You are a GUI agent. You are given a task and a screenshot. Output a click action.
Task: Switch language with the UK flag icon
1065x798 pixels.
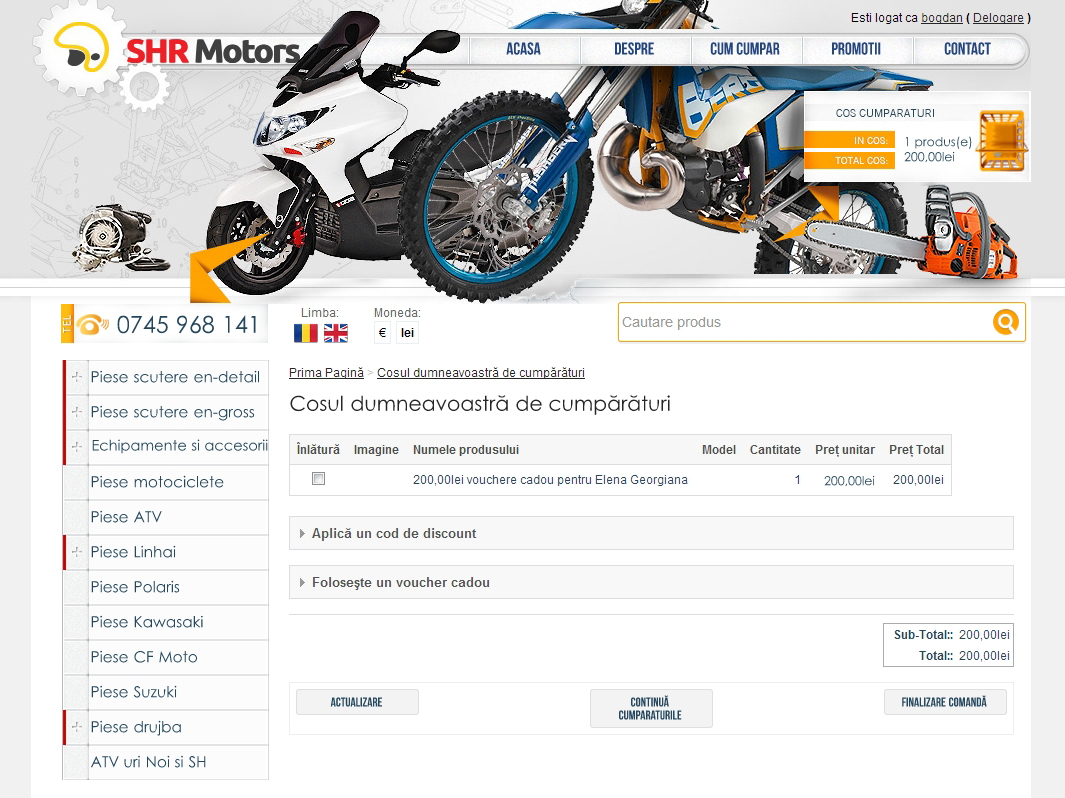coord(336,333)
